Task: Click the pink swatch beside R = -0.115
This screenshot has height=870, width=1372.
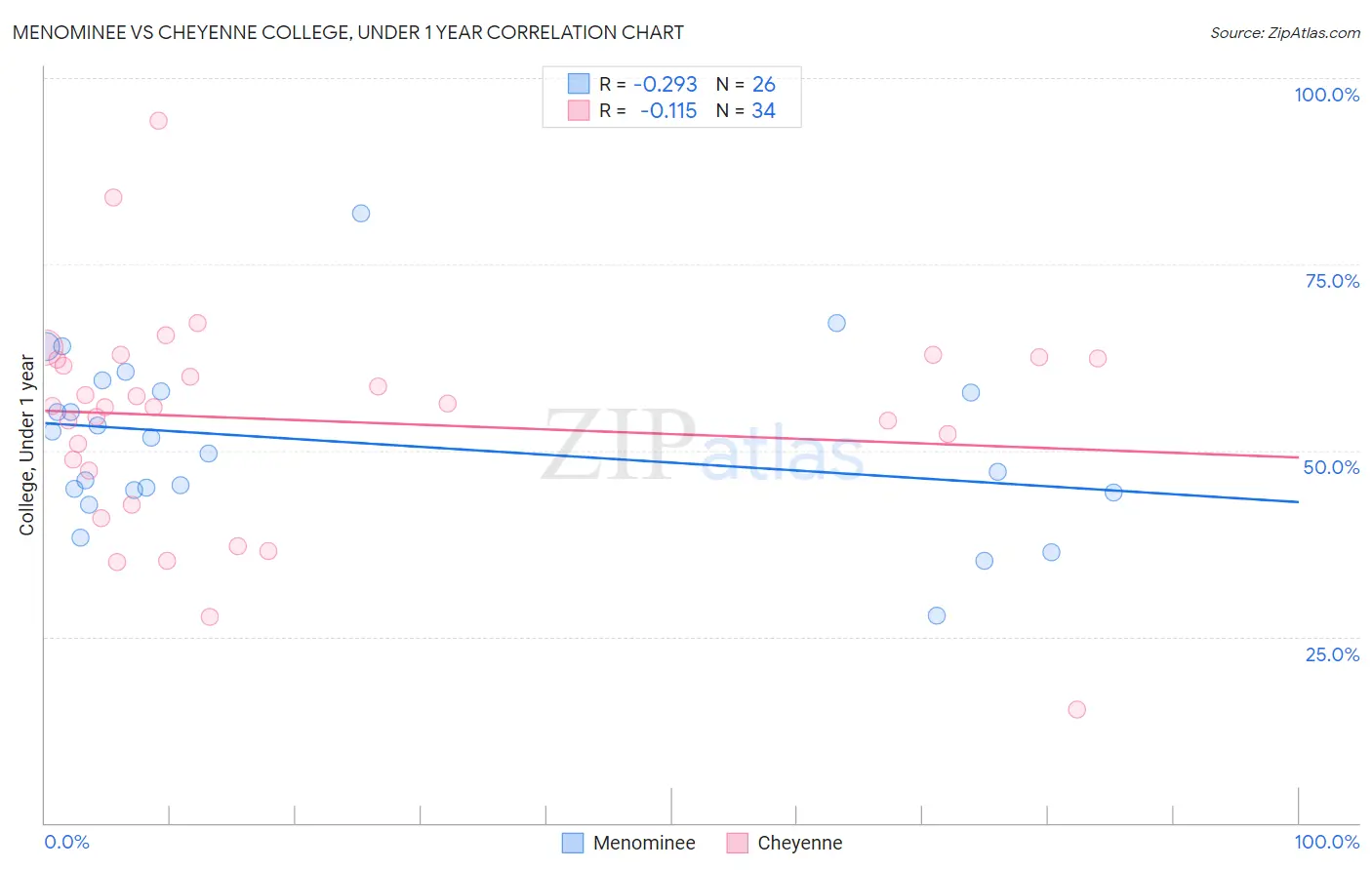Action: point(579,110)
